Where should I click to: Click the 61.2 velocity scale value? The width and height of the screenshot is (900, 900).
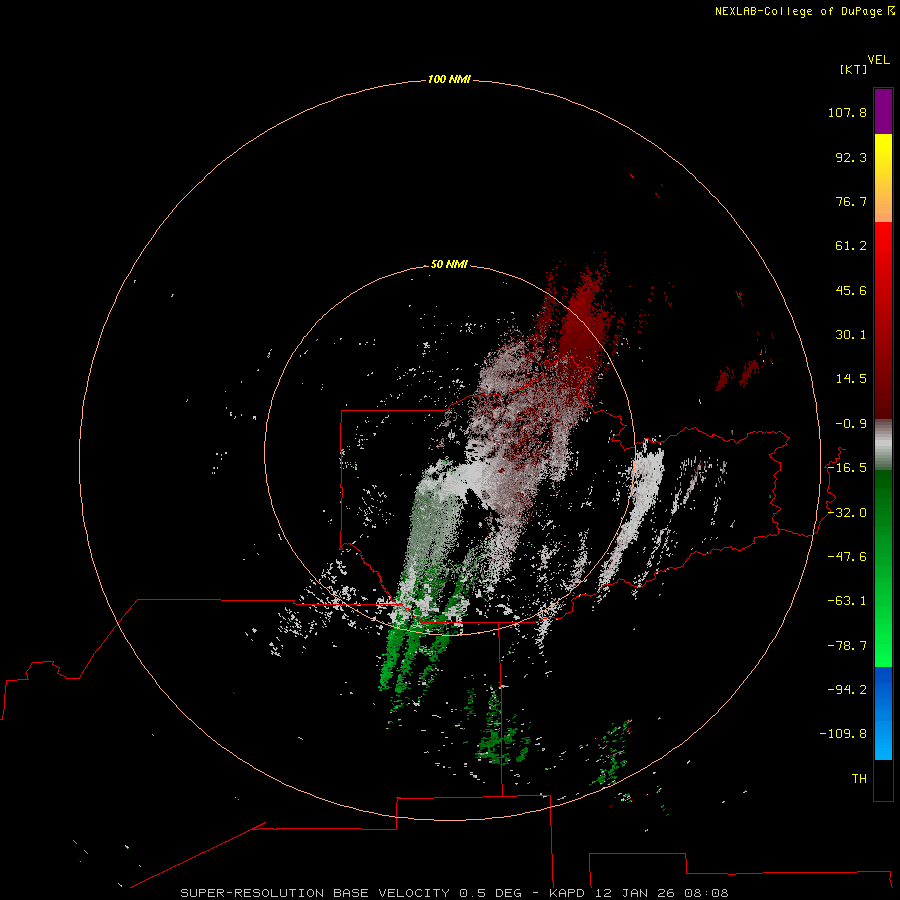point(851,246)
